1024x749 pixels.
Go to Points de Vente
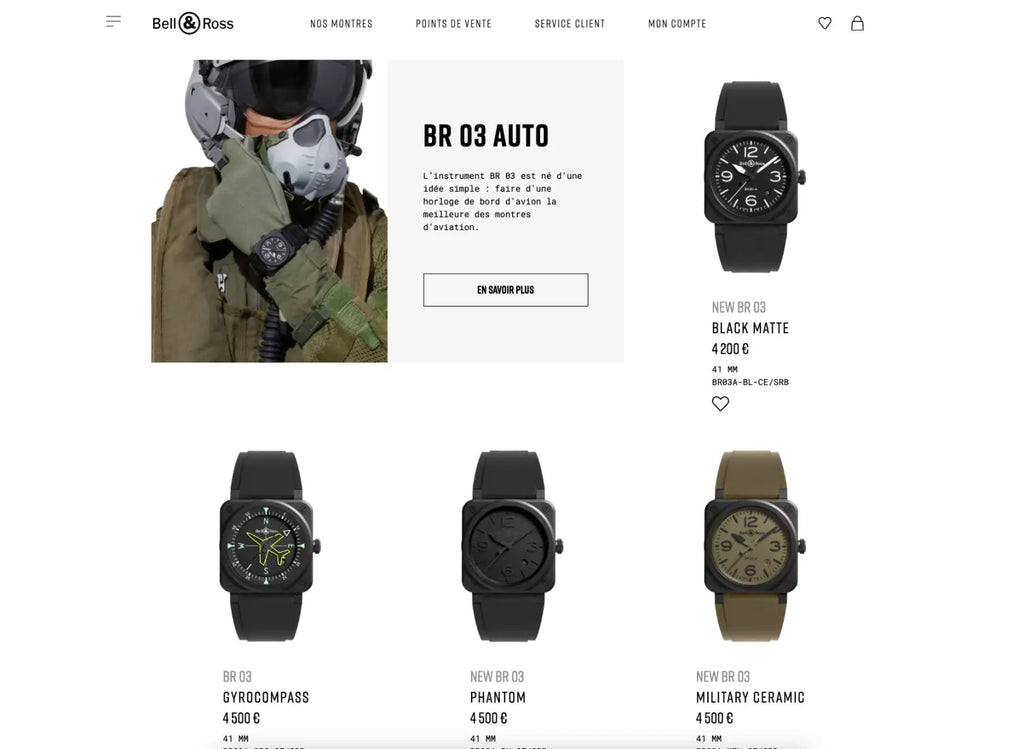pos(453,24)
